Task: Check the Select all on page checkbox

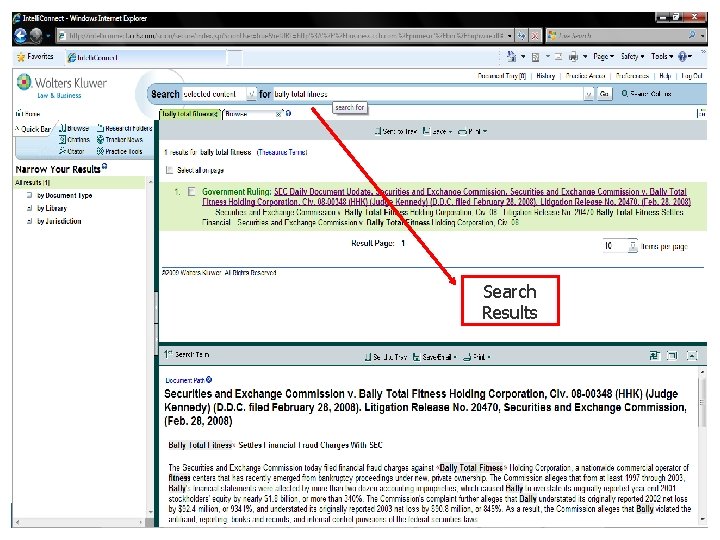Action: [169, 170]
